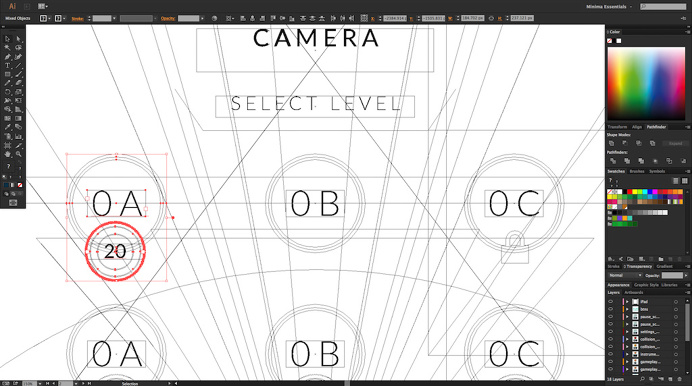Expand the btns layer
This screenshot has height=386, width=692.
627,309
